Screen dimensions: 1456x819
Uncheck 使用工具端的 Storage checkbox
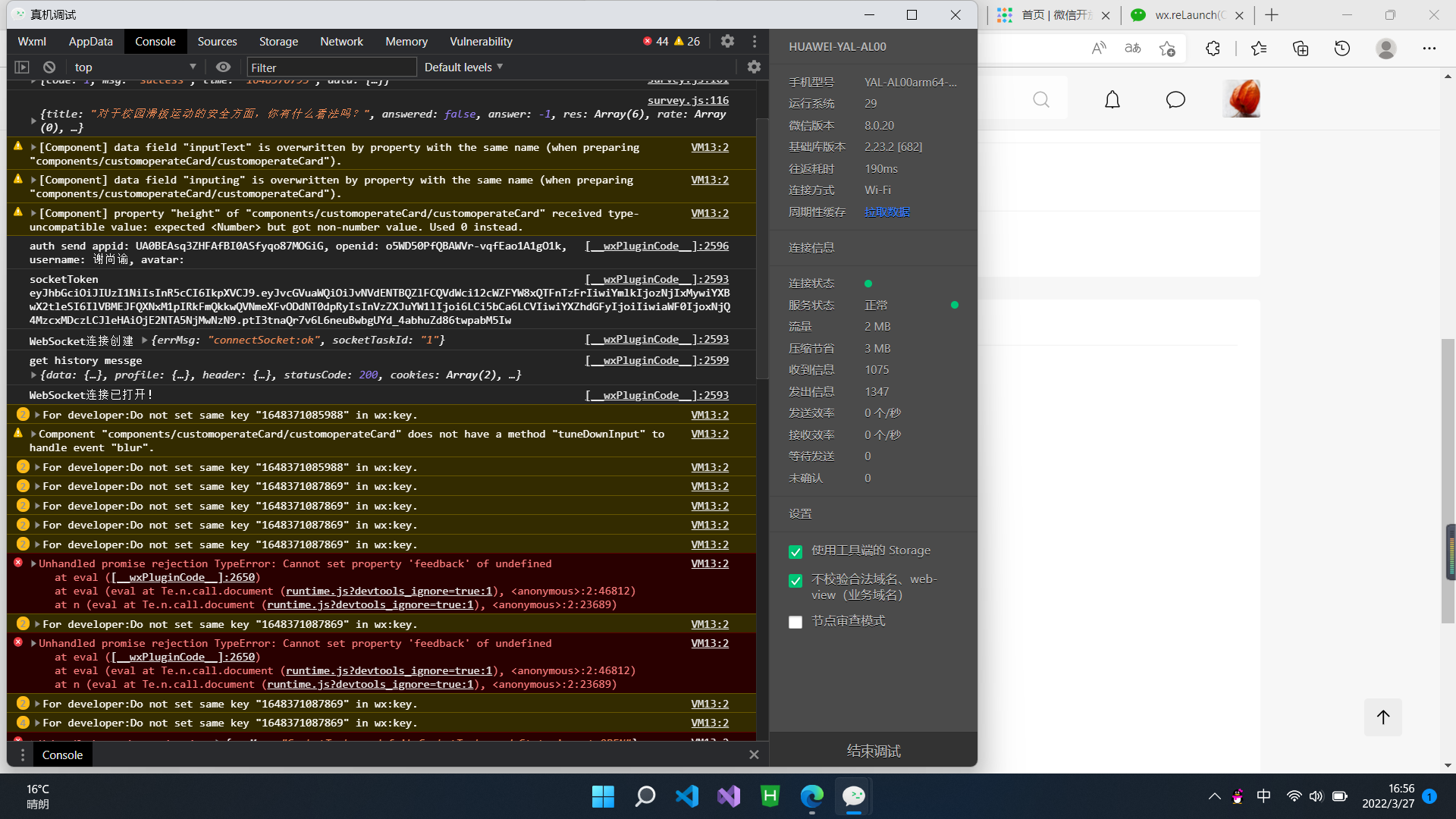(795, 552)
